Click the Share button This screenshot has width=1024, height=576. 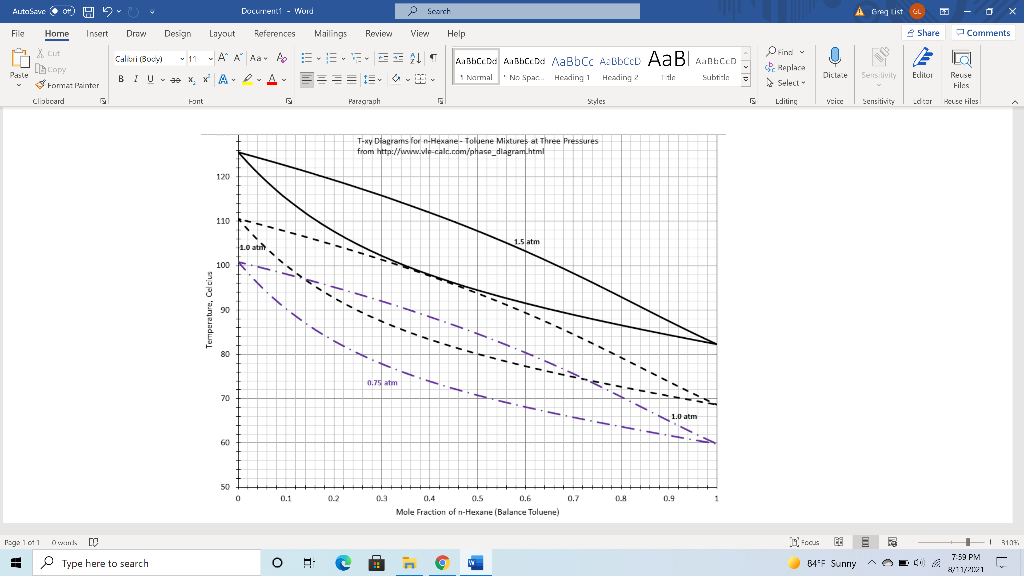coord(921,32)
